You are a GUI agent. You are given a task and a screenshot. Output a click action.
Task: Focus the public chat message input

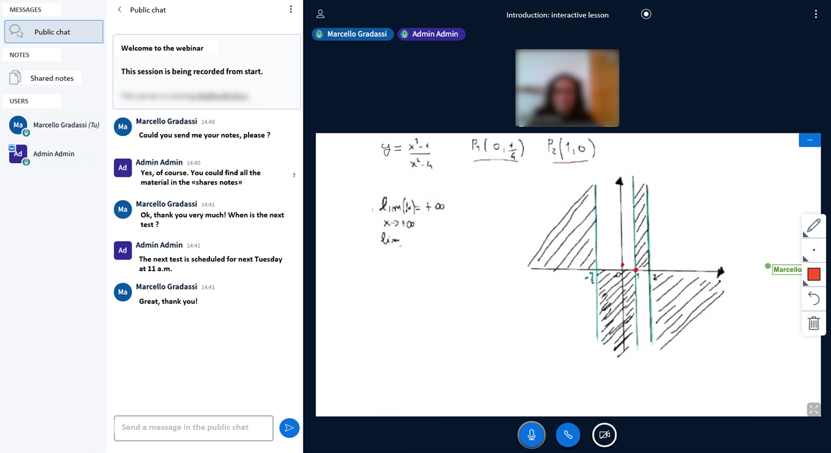pyautogui.click(x=193, y=428)
